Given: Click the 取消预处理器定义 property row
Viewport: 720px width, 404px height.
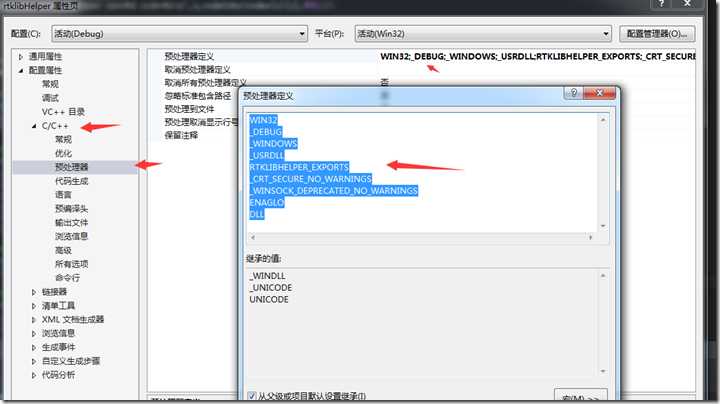Looking at the screenshot, I should pyautogui.click(x=197, y=69).
